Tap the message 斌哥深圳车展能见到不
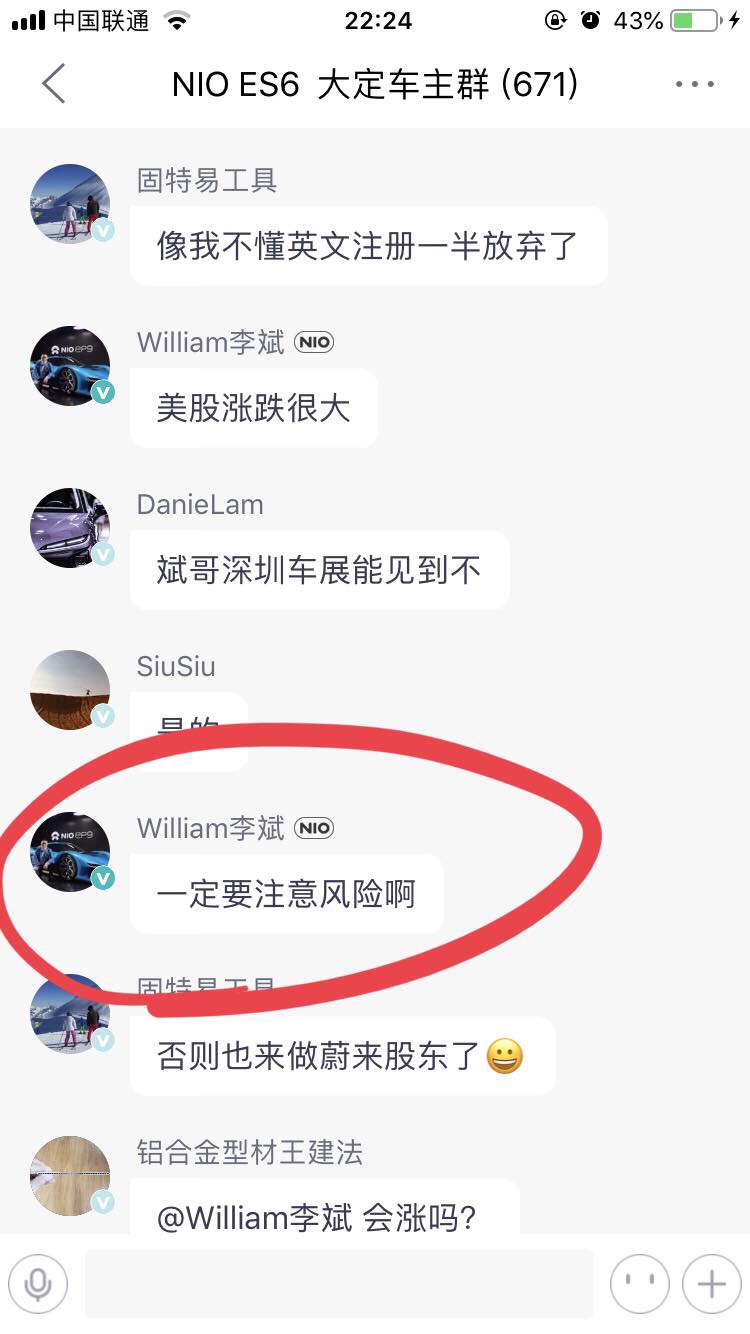The height and width of the screenshot is (1334, 750). point(320,570)
